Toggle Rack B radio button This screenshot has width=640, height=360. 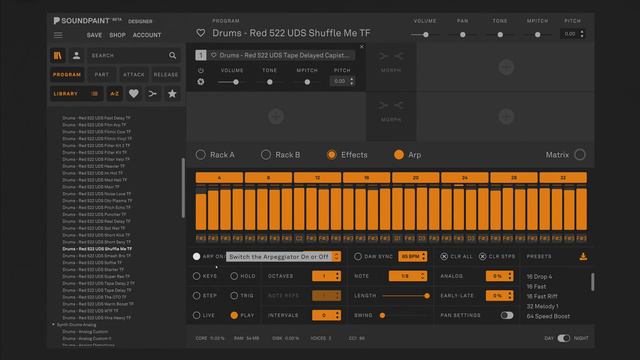coord(266,155)
